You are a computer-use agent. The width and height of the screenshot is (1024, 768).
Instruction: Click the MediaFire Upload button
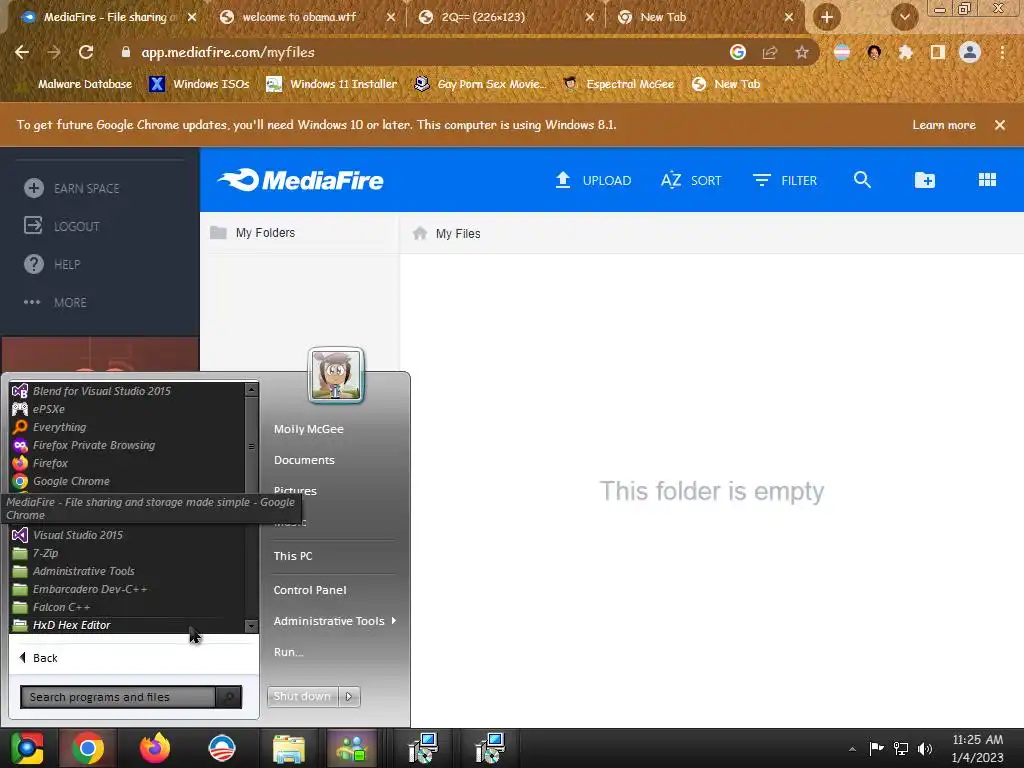tap(593, 180)
